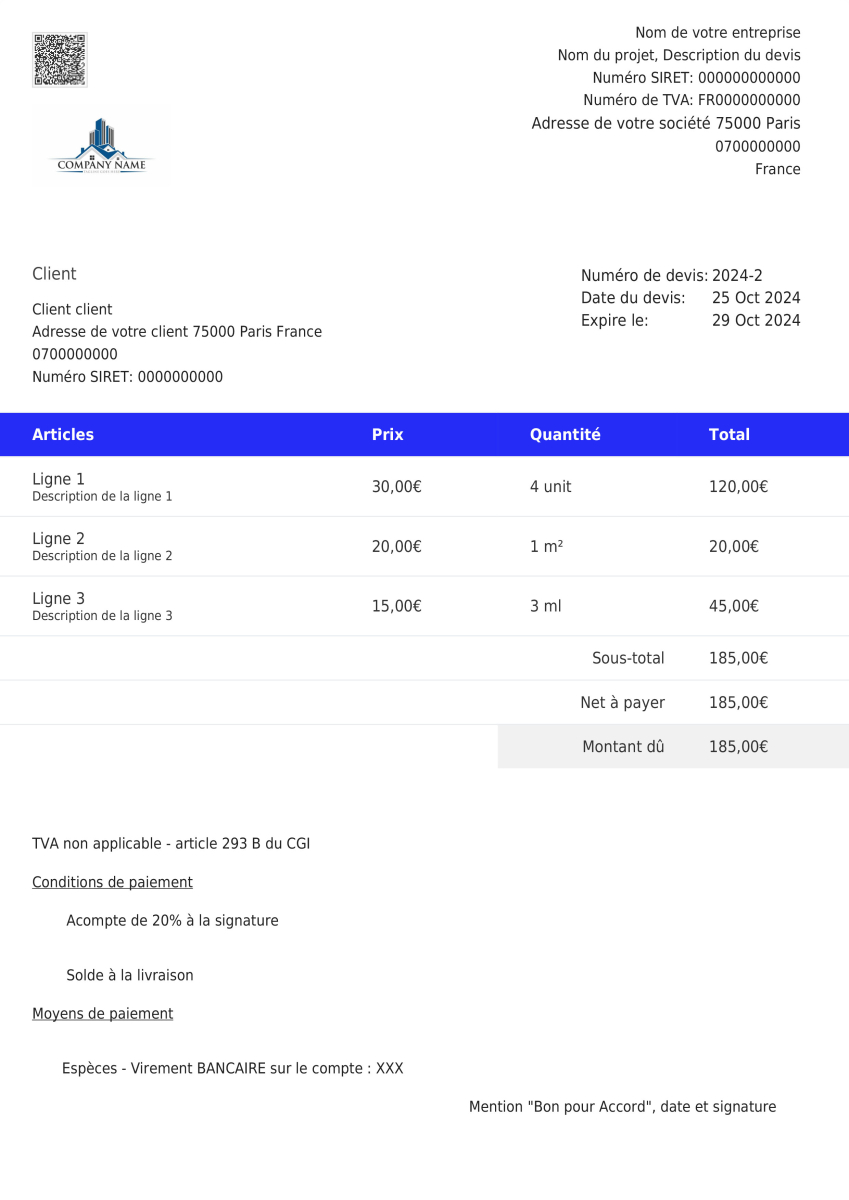Click the expiry date 29 Oct 2024
Viewport: 849px width, 1200px height.
pyautogui.click(x=756, y=320)
